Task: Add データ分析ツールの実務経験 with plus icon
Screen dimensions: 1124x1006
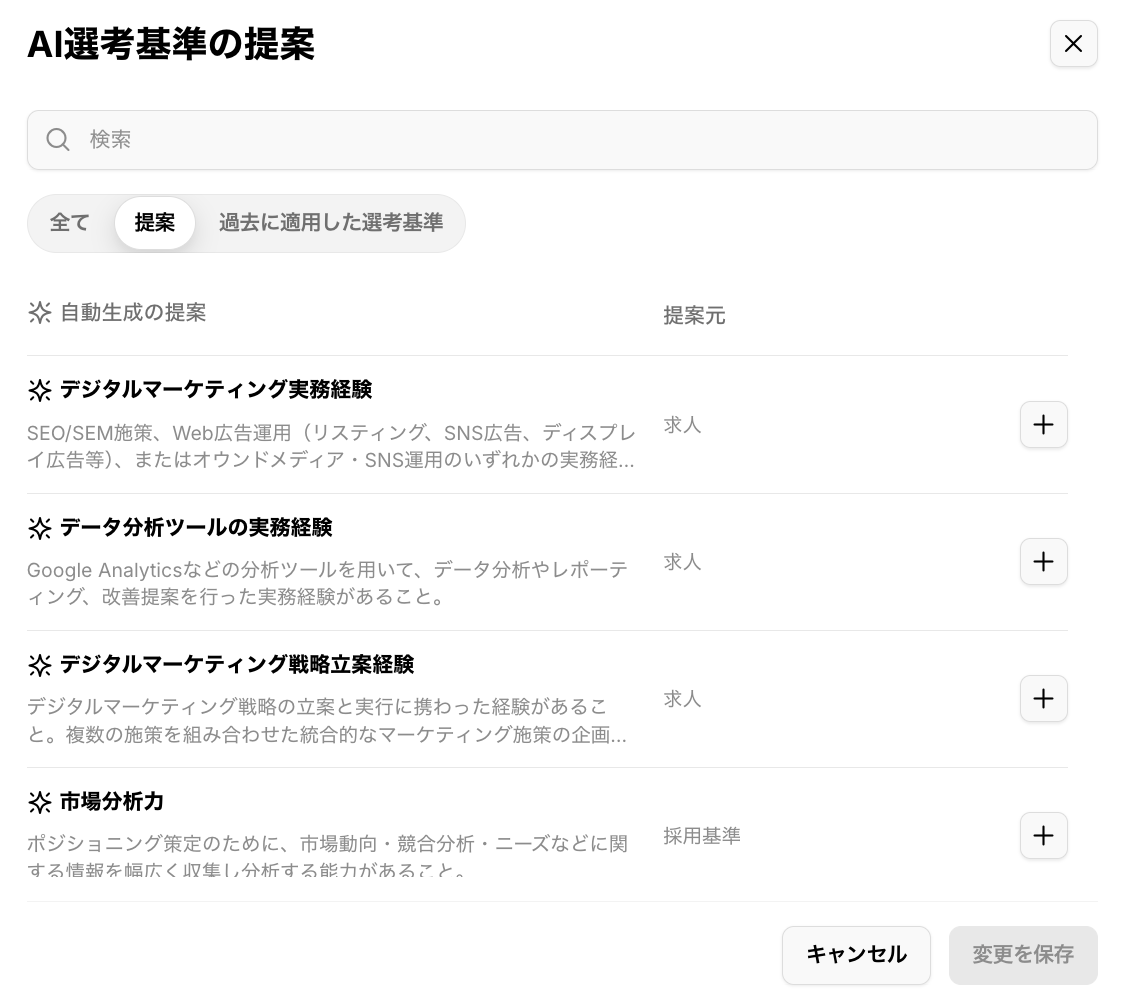Action: coord(1043,562)
